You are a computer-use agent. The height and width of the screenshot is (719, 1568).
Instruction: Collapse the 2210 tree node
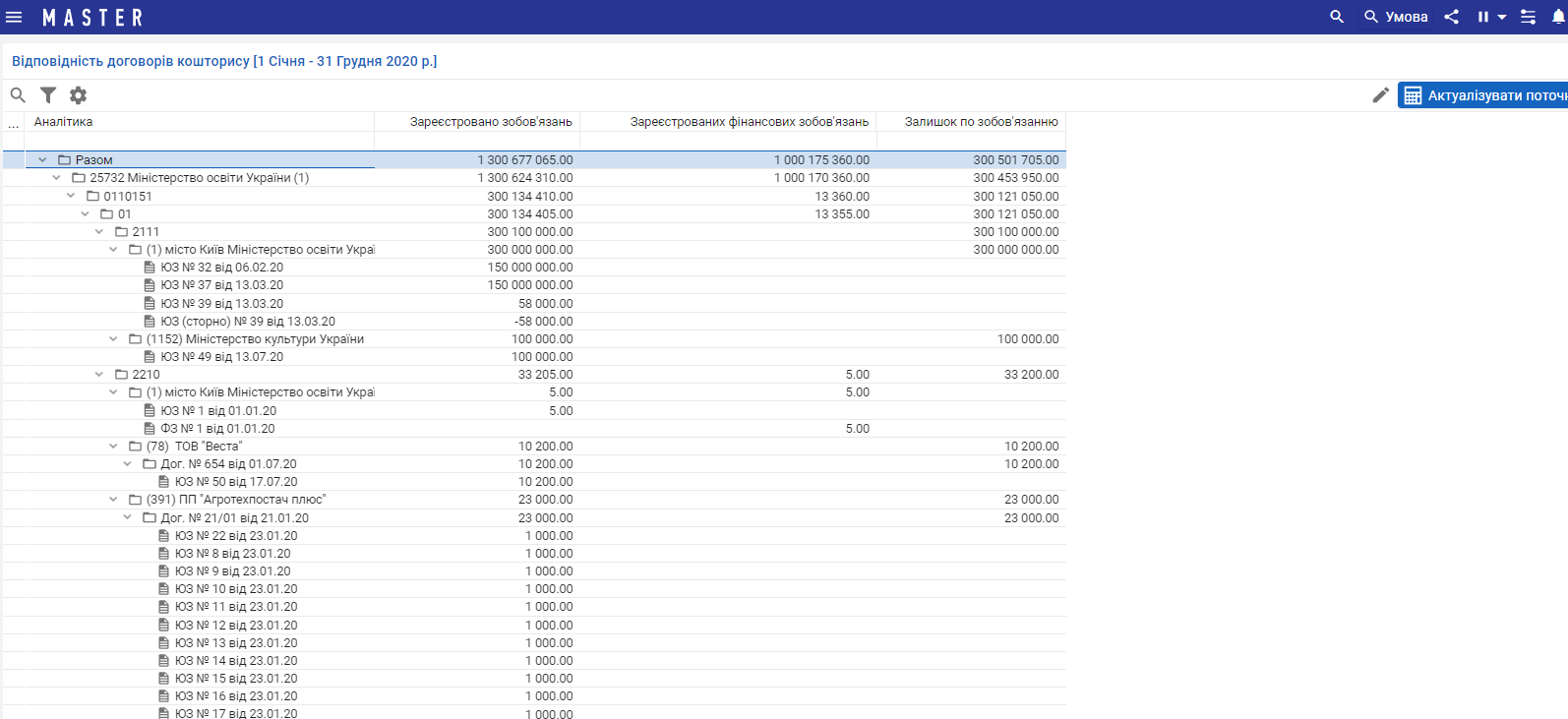tap(99, 375)
